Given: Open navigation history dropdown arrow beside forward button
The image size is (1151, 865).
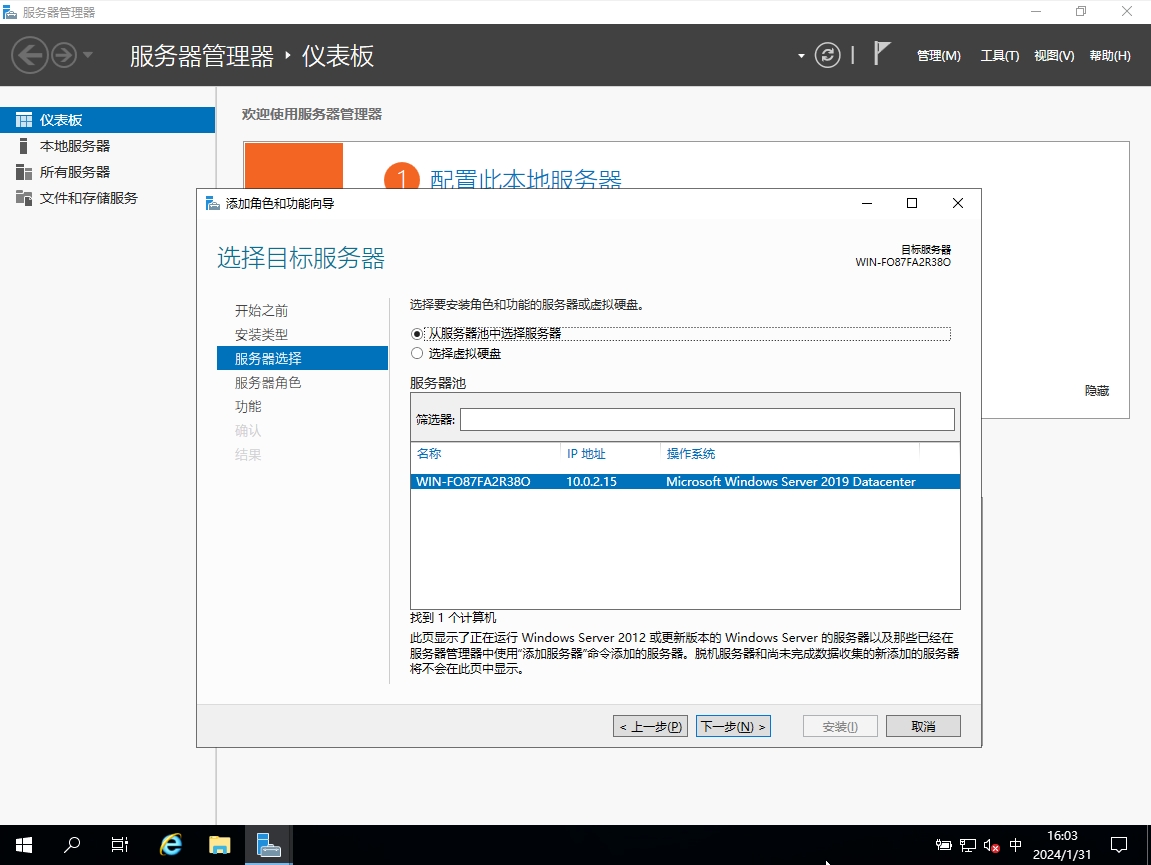Looking at the screenshot, I should 88,55.
